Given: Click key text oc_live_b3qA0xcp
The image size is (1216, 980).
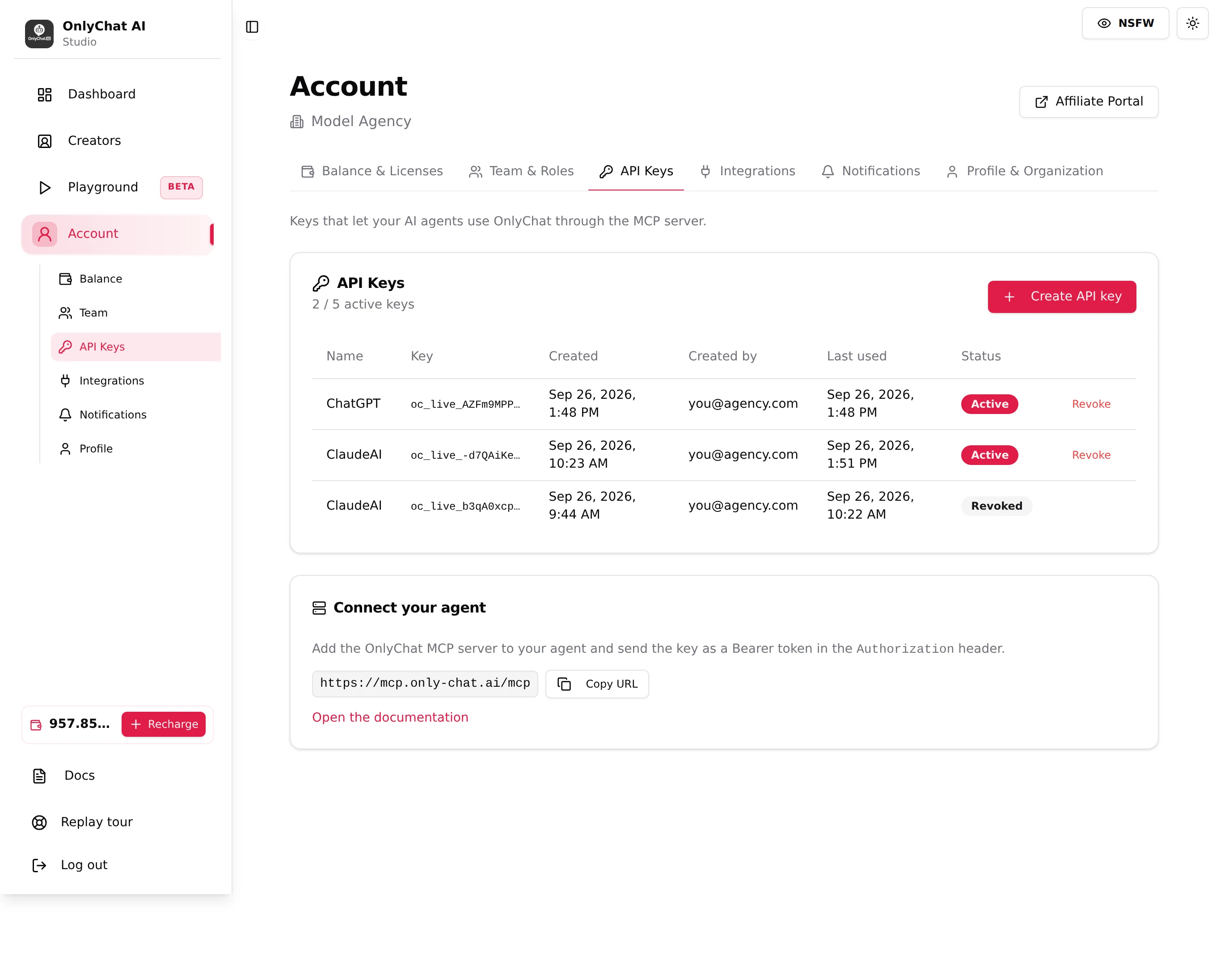Looking at the screenshot, I should pos(464,507).
